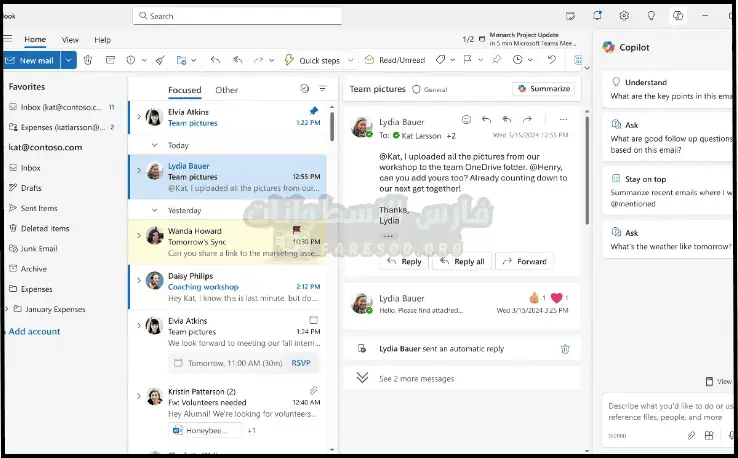Open the New mail dropdown arrow
The image size is (738, 458).
(x=68, y=60)
